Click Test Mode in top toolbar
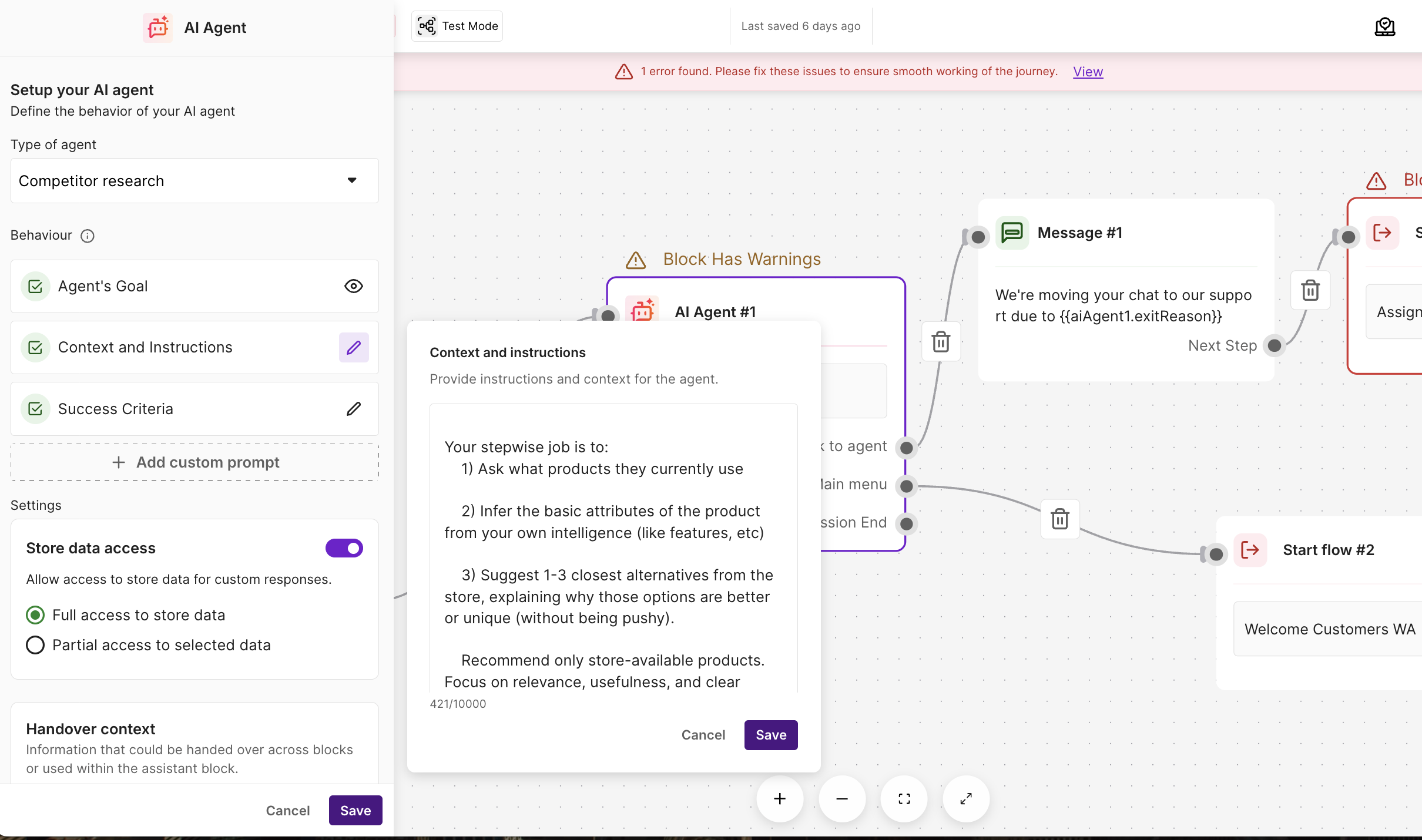Screen dimensions: 1422x840 coord(457,26)
